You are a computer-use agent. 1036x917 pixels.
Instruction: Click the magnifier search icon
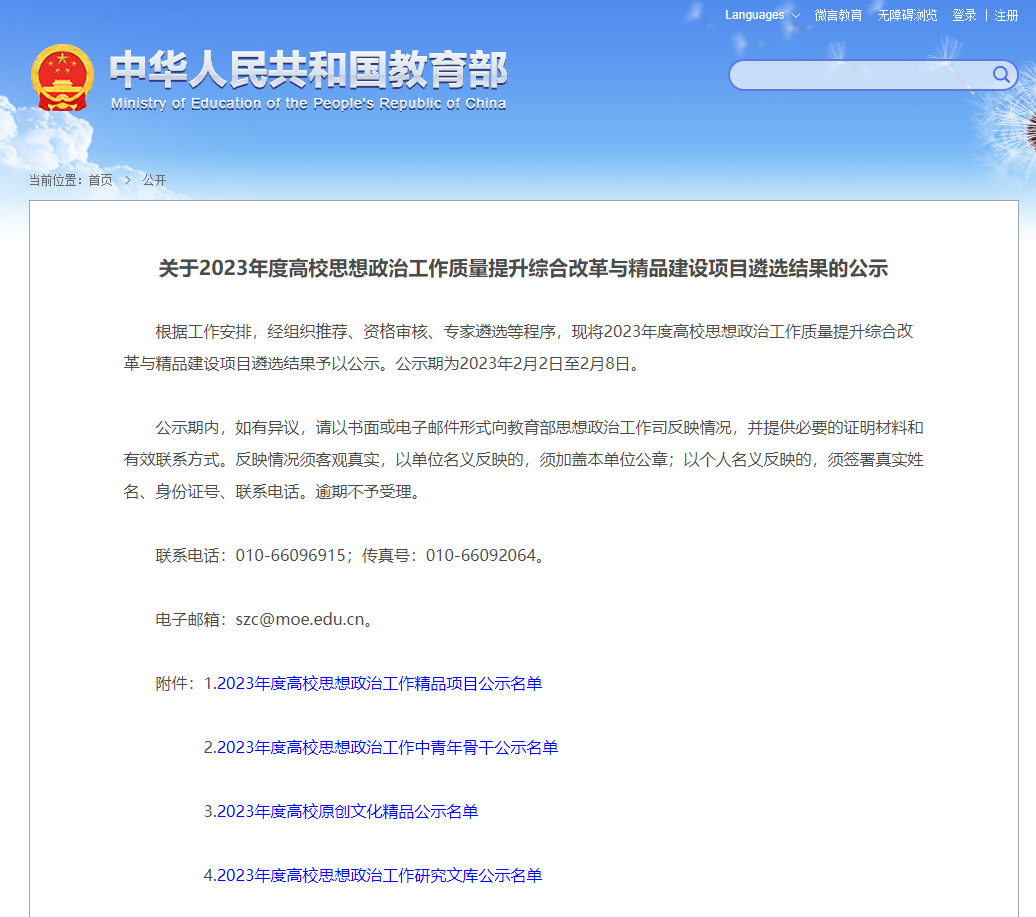pyautogui.click(x=1000, y=75)
